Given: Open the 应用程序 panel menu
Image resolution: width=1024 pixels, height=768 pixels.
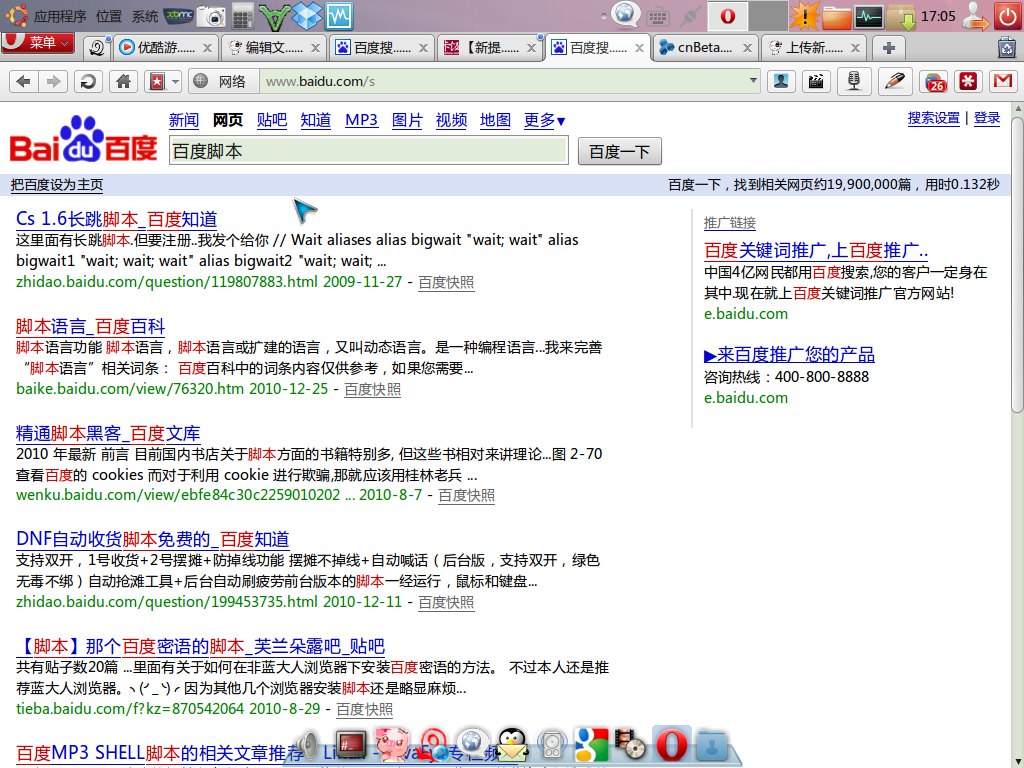Looking at the screenshot, I should [x=49, y=16].
